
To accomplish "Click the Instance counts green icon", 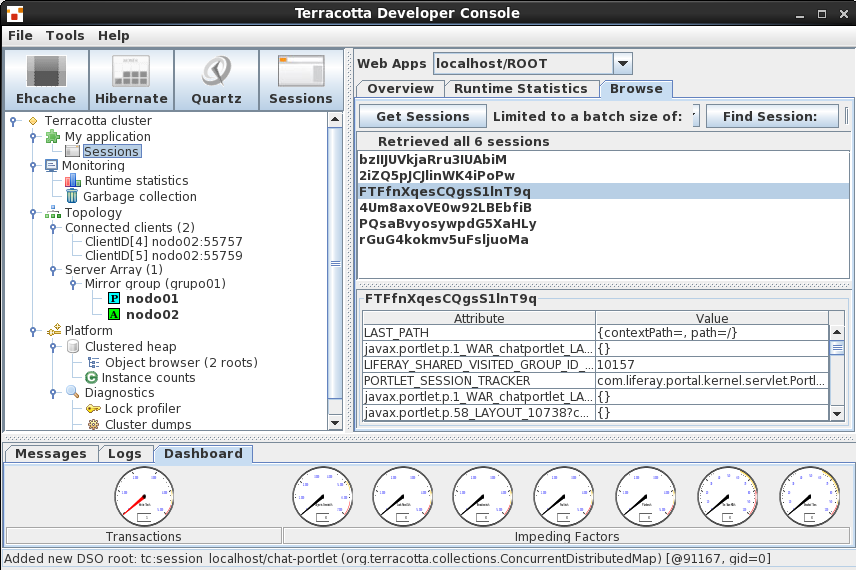I will (92, 378).
